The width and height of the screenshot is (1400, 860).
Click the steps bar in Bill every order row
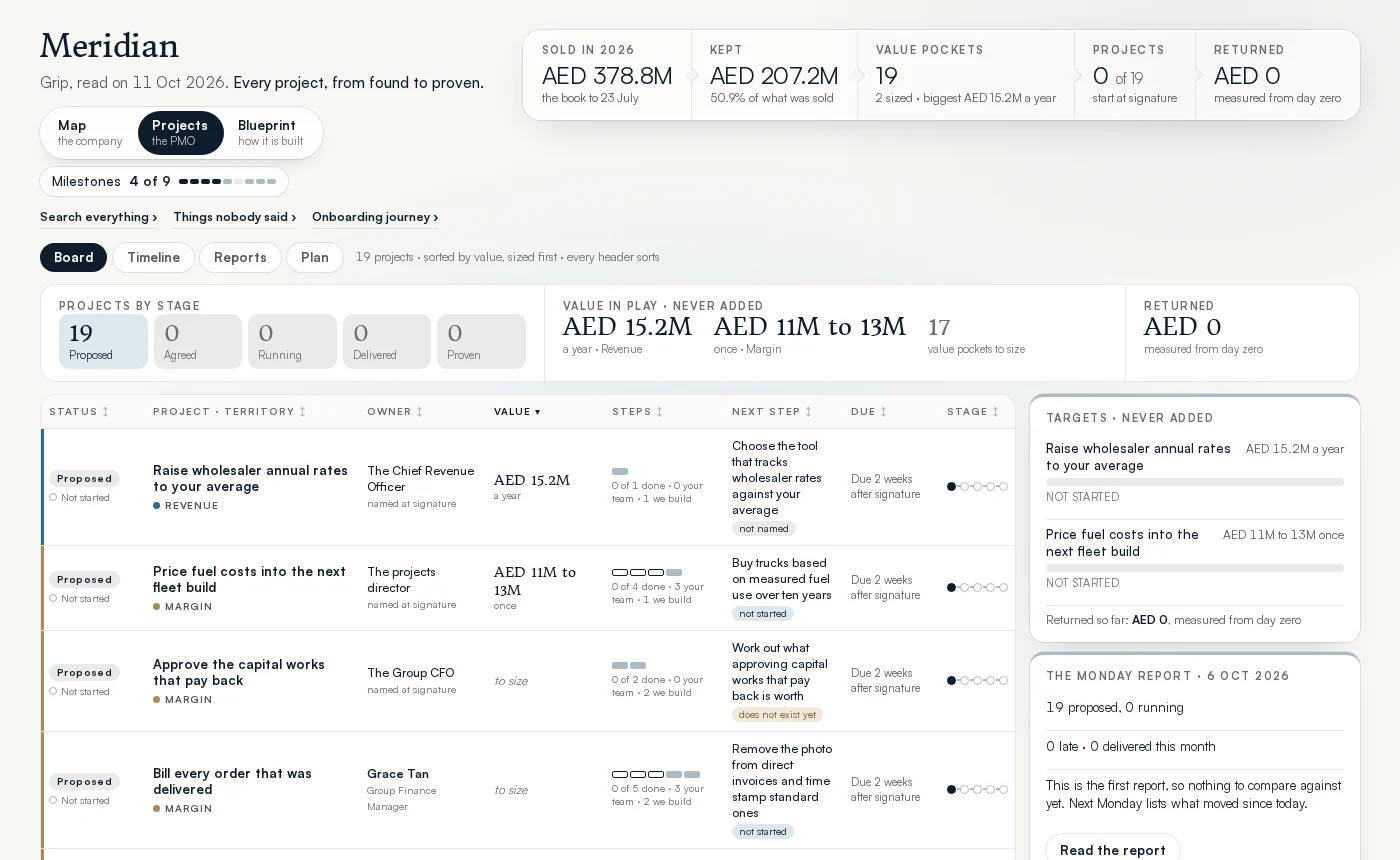(x=656, y=774)
